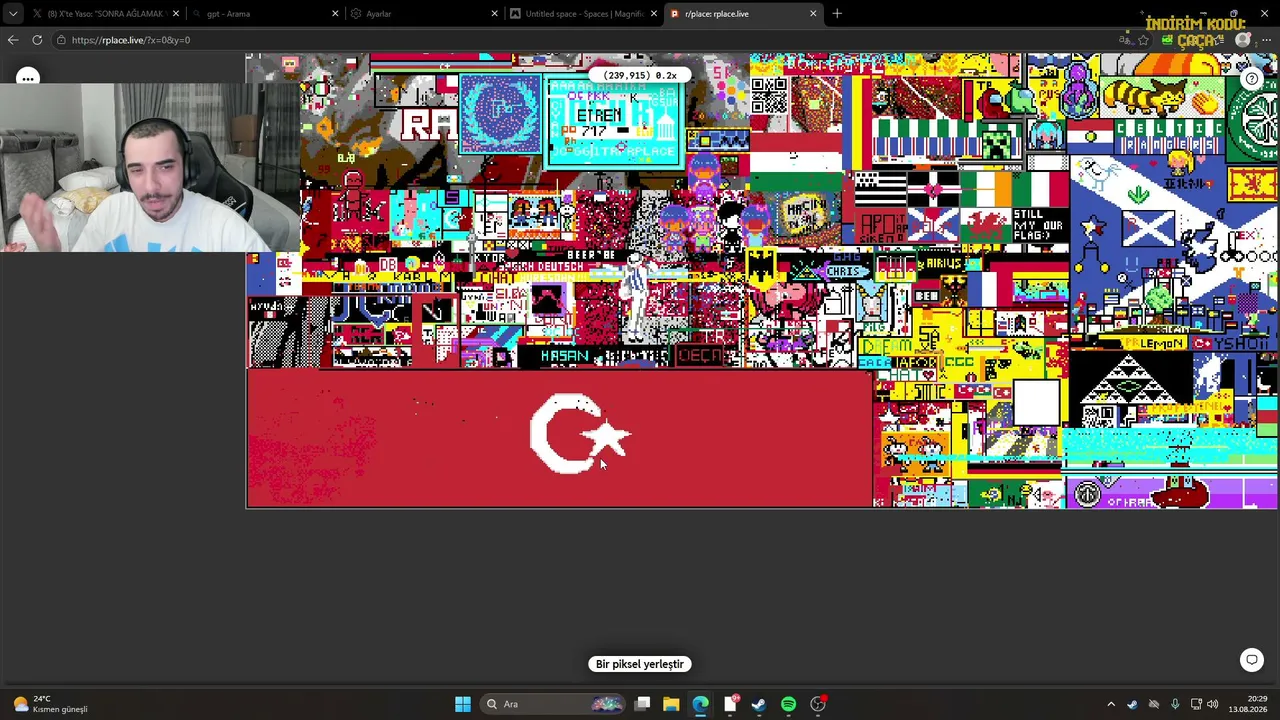Click the Turkish flag crescent on canvas
Viewport: 1280px width, 720px height.
[568, 434]
